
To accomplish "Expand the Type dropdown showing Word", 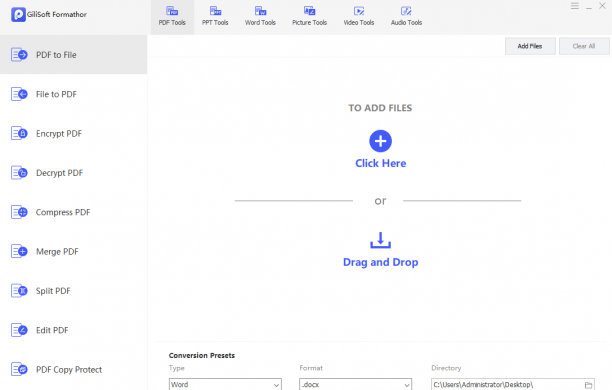I will pyautogui.click(x=225, y=385).
